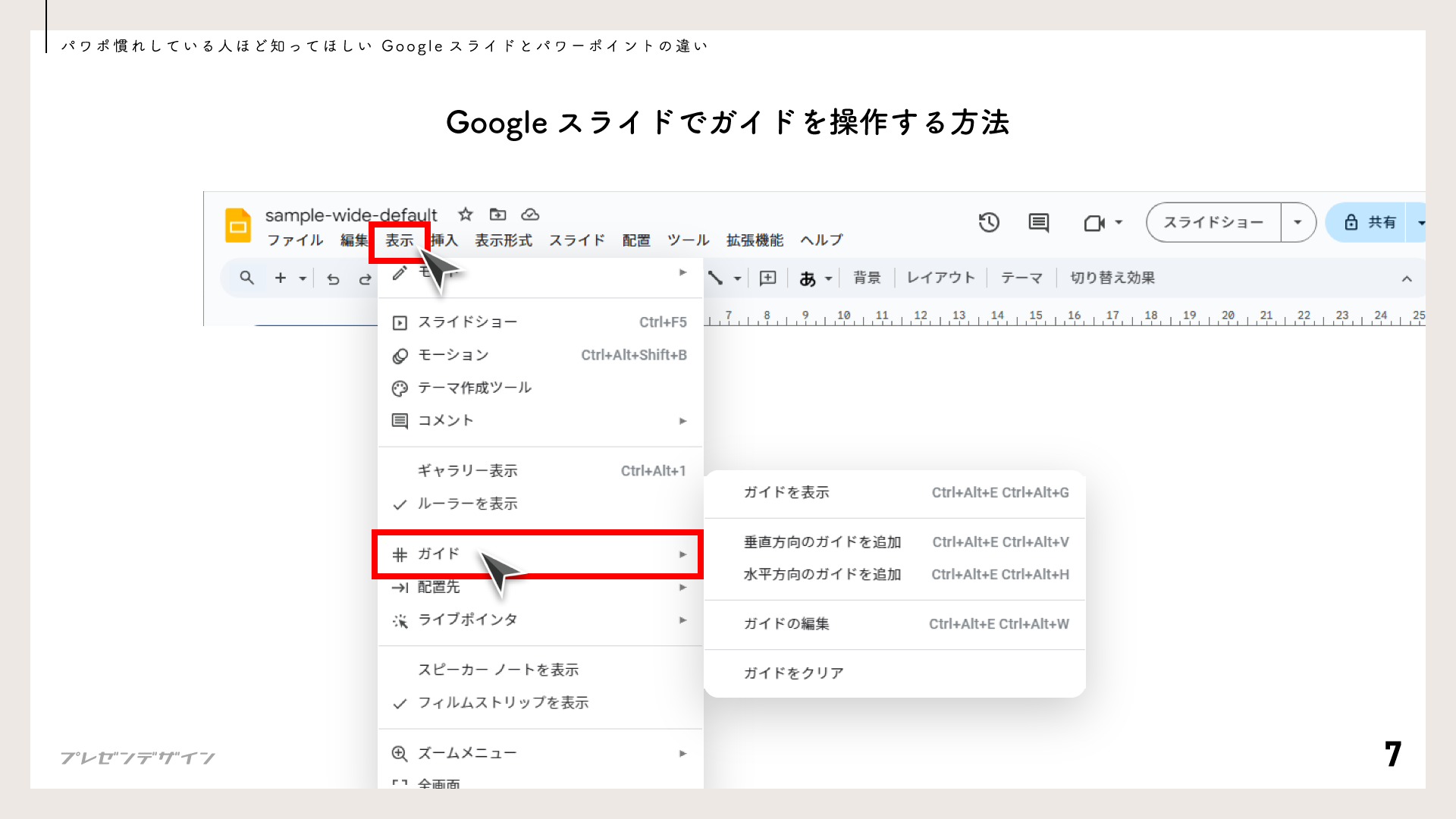
Task: Insert a comment box icon
Action: (x=767, y=278)
